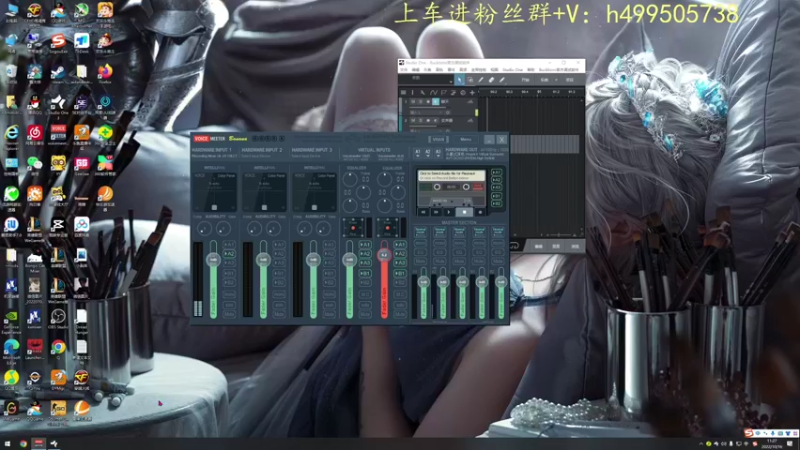Mute Hardware Input 1 strip

(x=230, y=314)
